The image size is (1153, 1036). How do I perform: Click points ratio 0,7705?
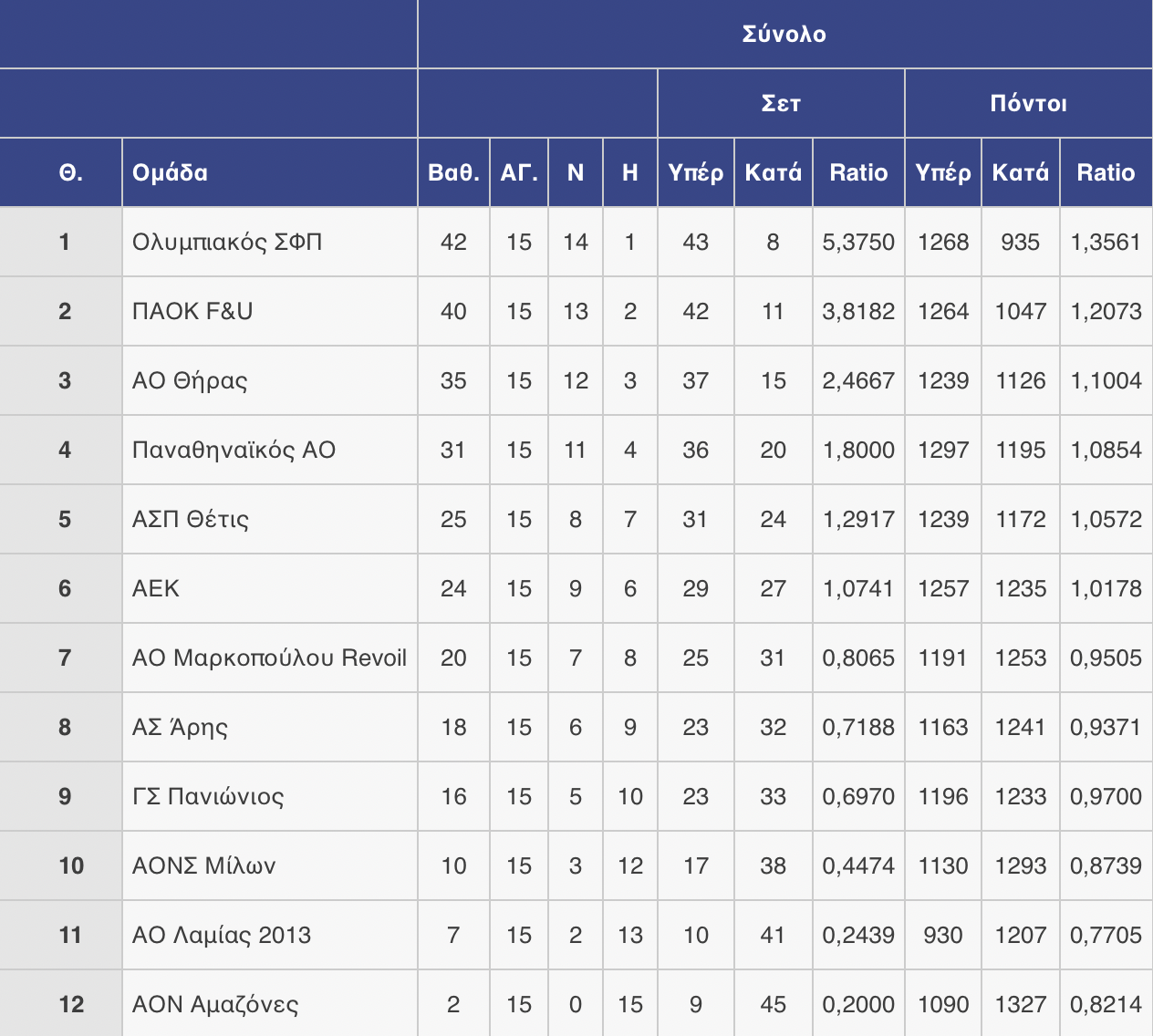(x=1106, y=935)
